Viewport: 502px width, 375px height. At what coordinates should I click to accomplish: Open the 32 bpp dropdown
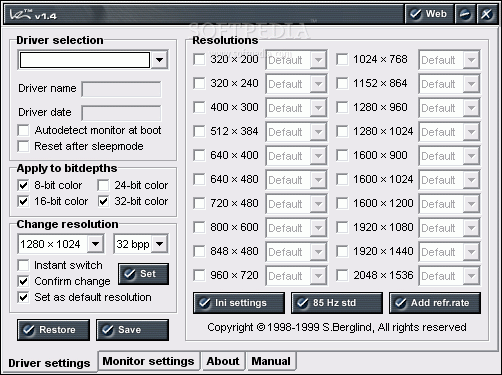(159, 244)
